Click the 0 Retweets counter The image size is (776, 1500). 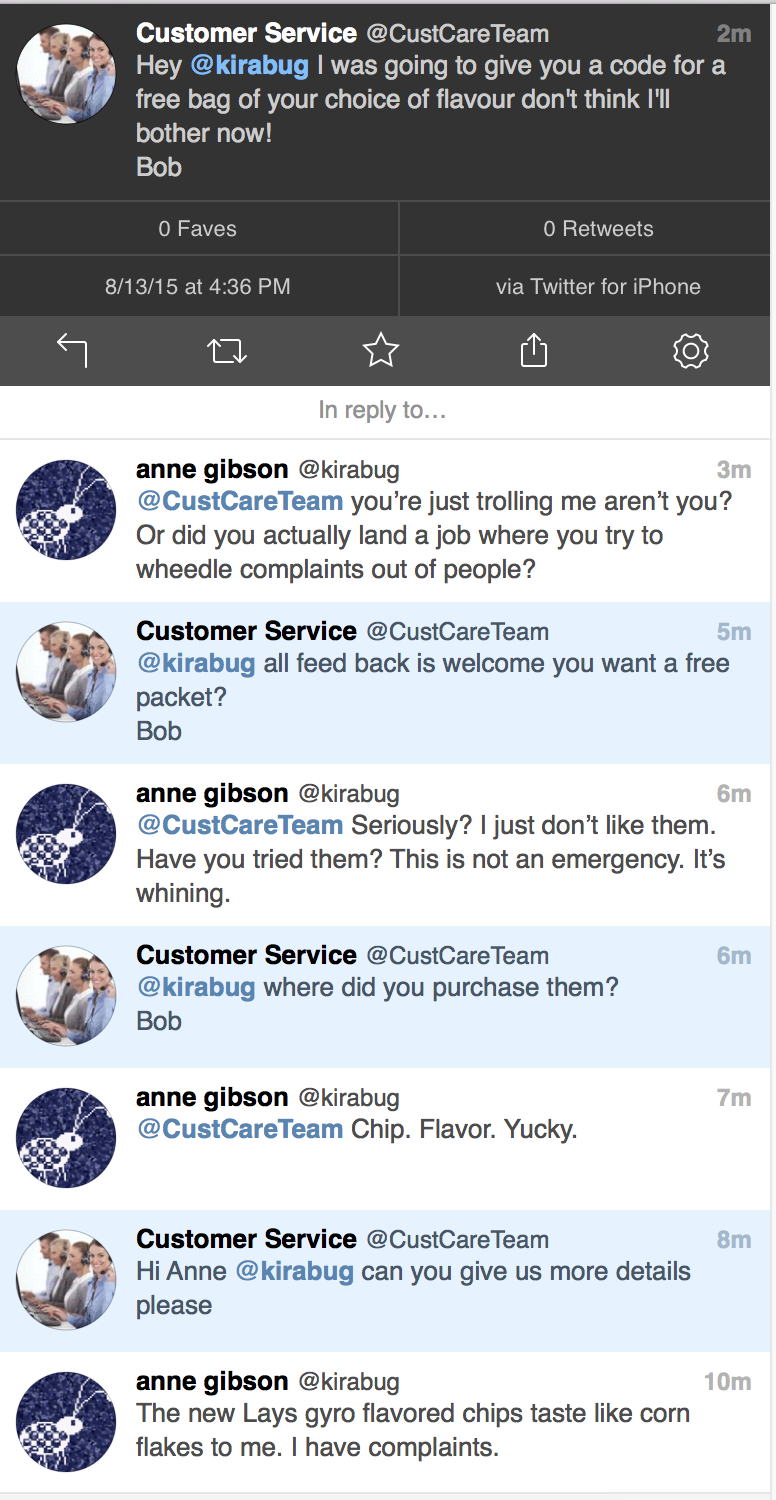(598, 229)
